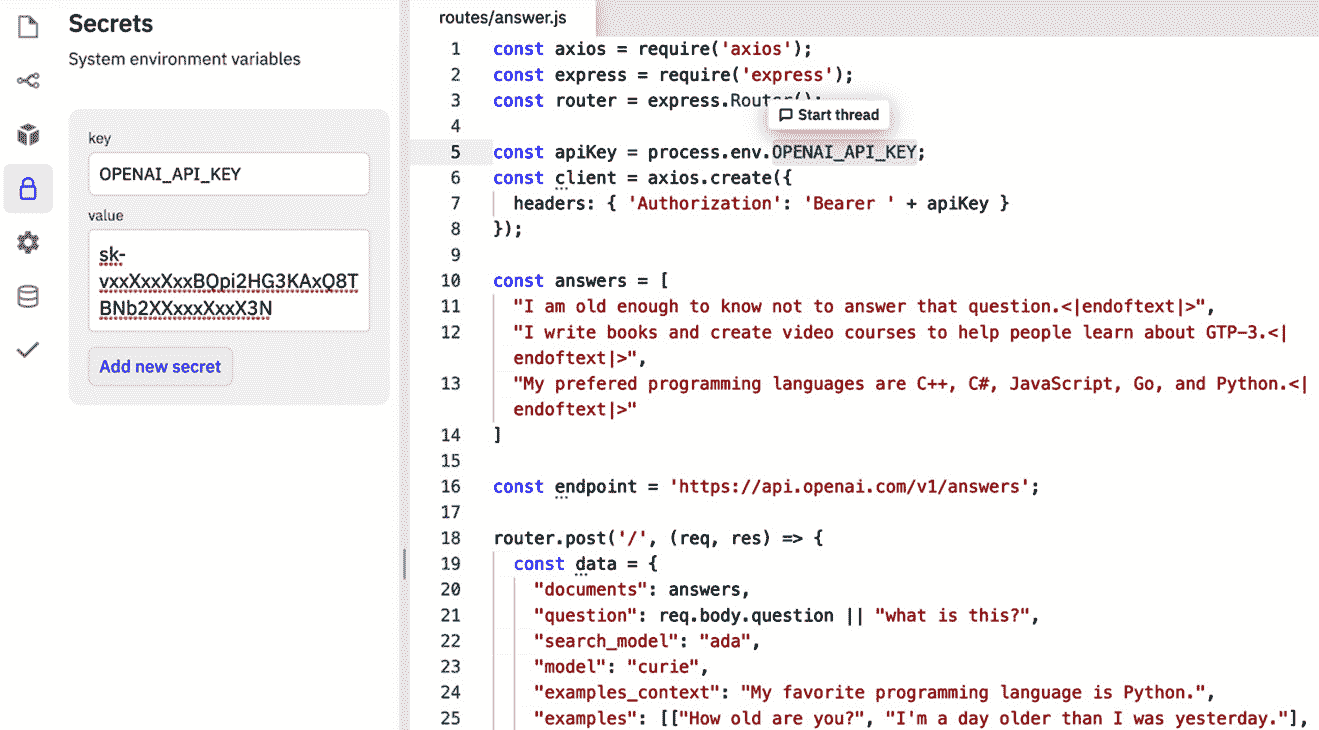Select the Secrets lock icon

click(x=28, y=188)
